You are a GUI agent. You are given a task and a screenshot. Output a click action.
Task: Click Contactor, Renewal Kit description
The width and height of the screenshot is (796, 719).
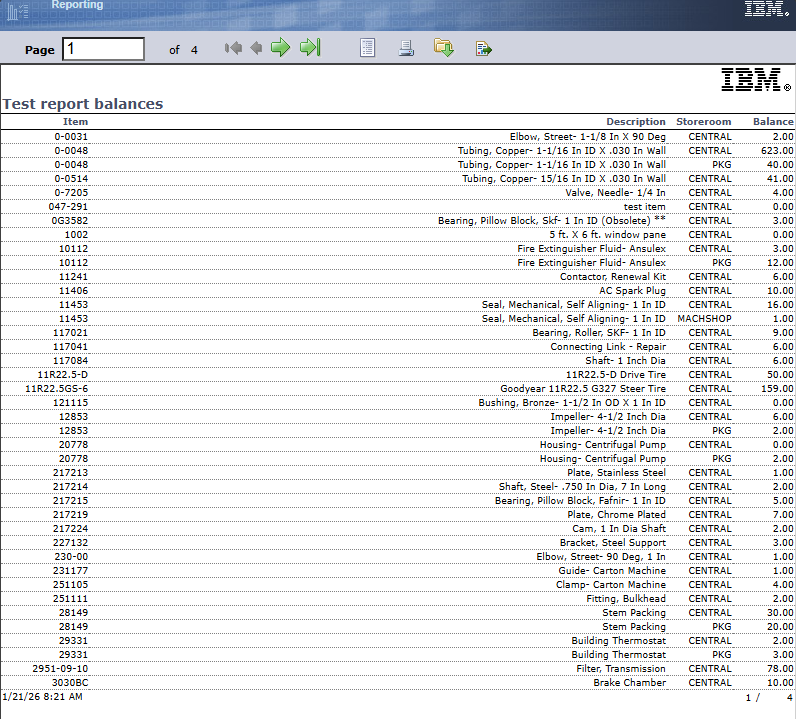pyautogui.click(x=613, y=277)
